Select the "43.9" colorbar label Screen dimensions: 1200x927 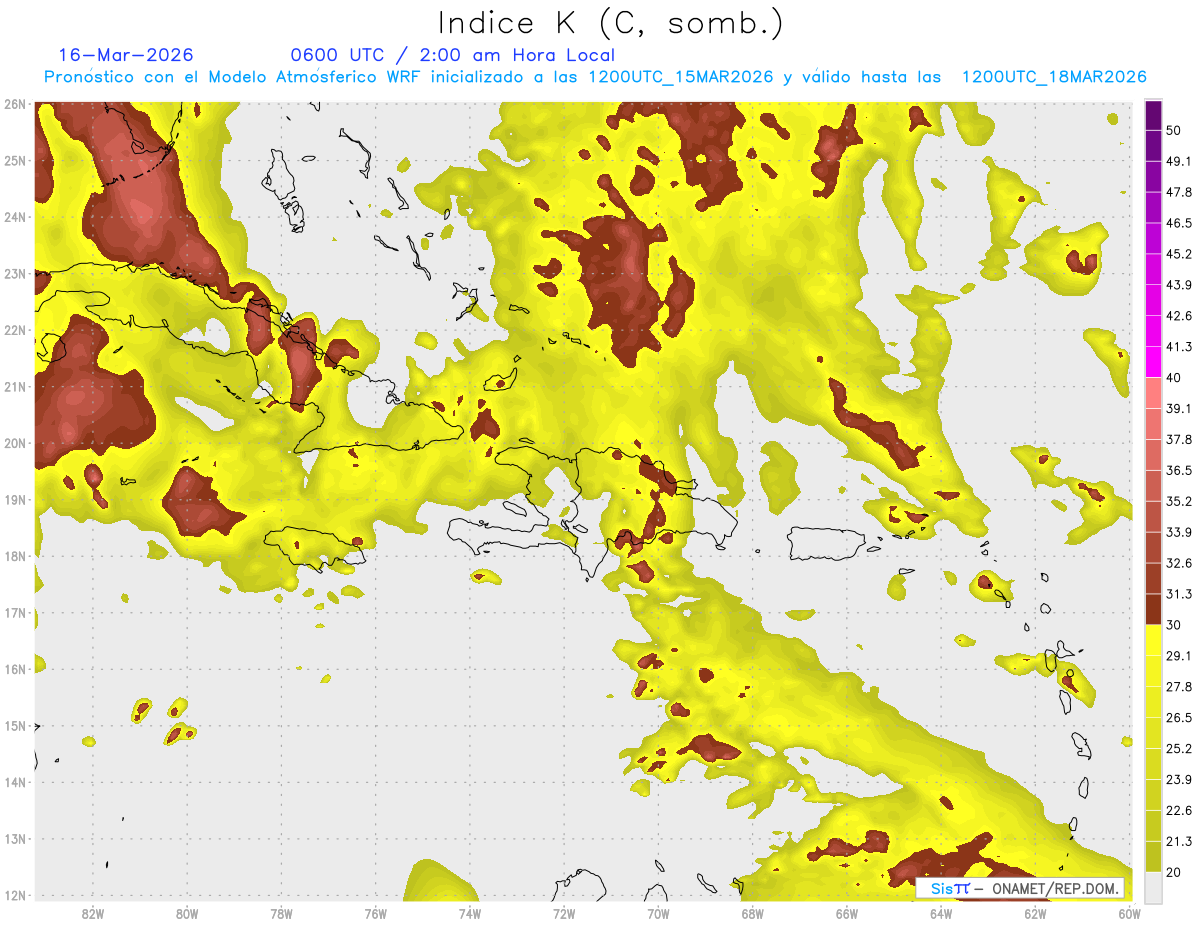click(1179, 285)
